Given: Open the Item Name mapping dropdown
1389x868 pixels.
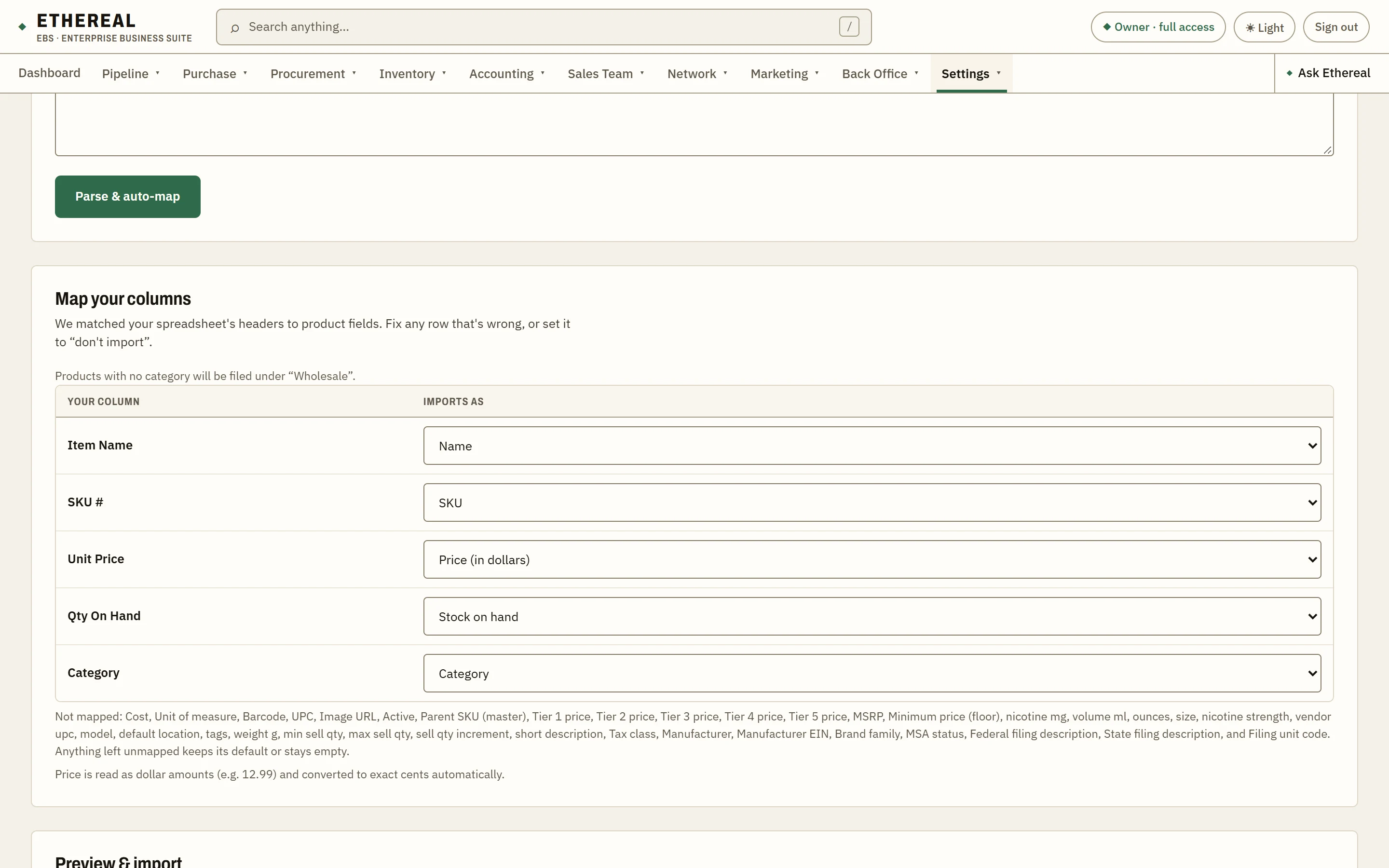Looking at the screenshot, I should [872, 446].
